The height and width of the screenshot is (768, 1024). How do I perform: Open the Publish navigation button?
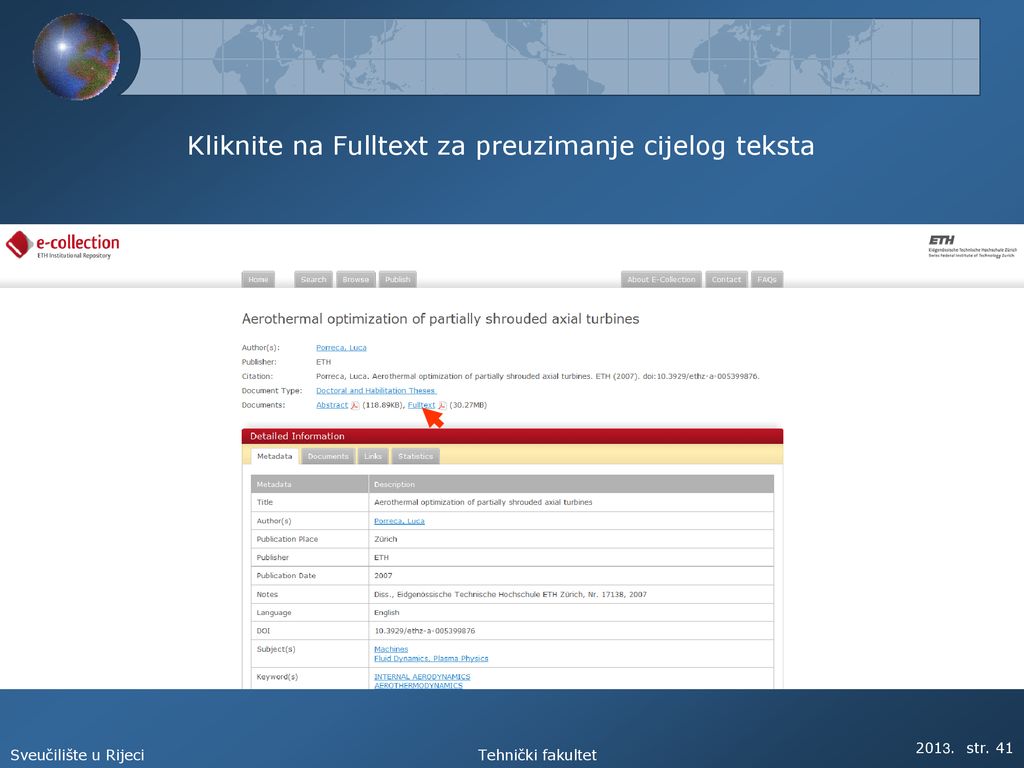point(398,280)
